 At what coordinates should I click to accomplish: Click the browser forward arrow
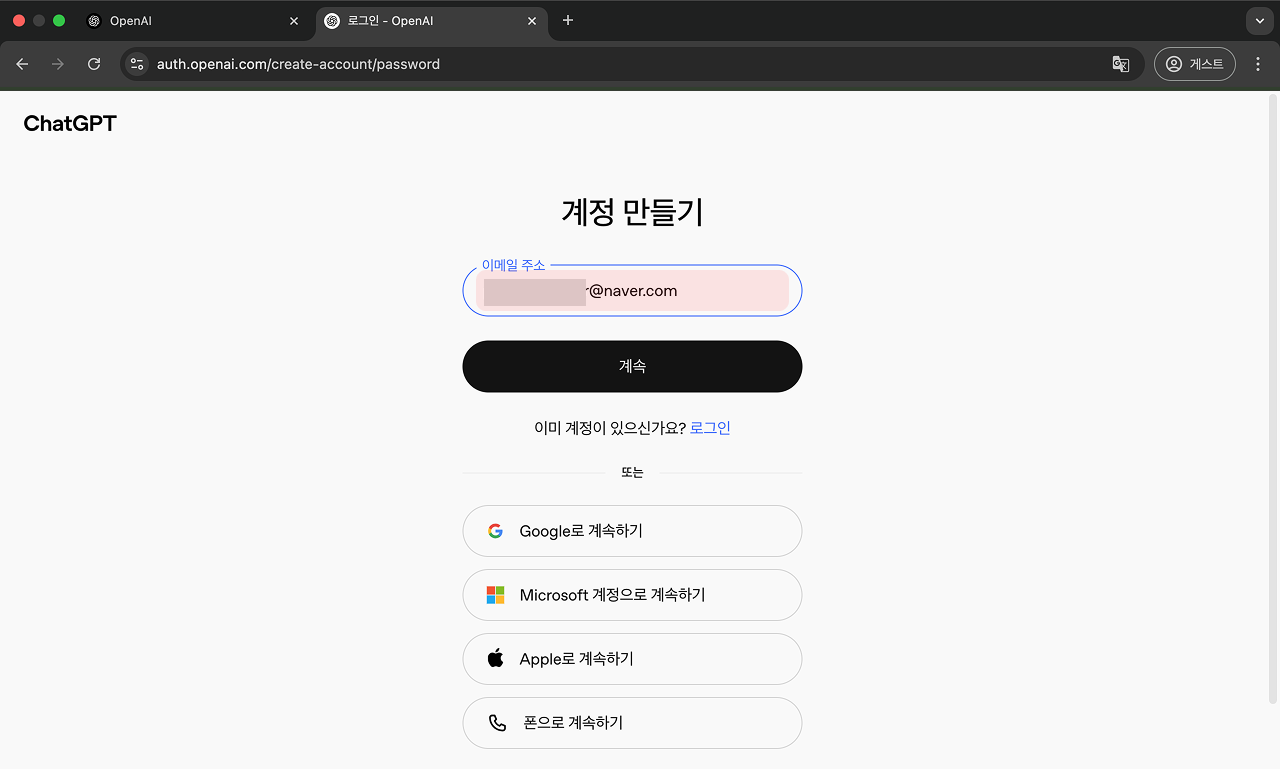coord(58,64)
